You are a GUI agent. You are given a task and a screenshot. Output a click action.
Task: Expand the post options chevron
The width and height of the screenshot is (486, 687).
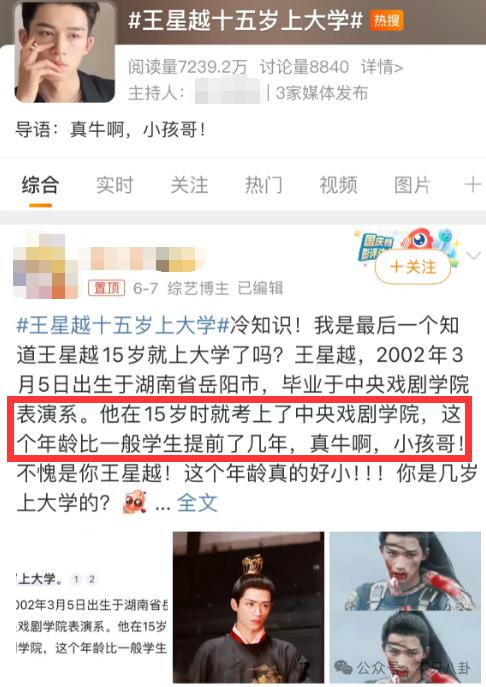click(474, 255)
